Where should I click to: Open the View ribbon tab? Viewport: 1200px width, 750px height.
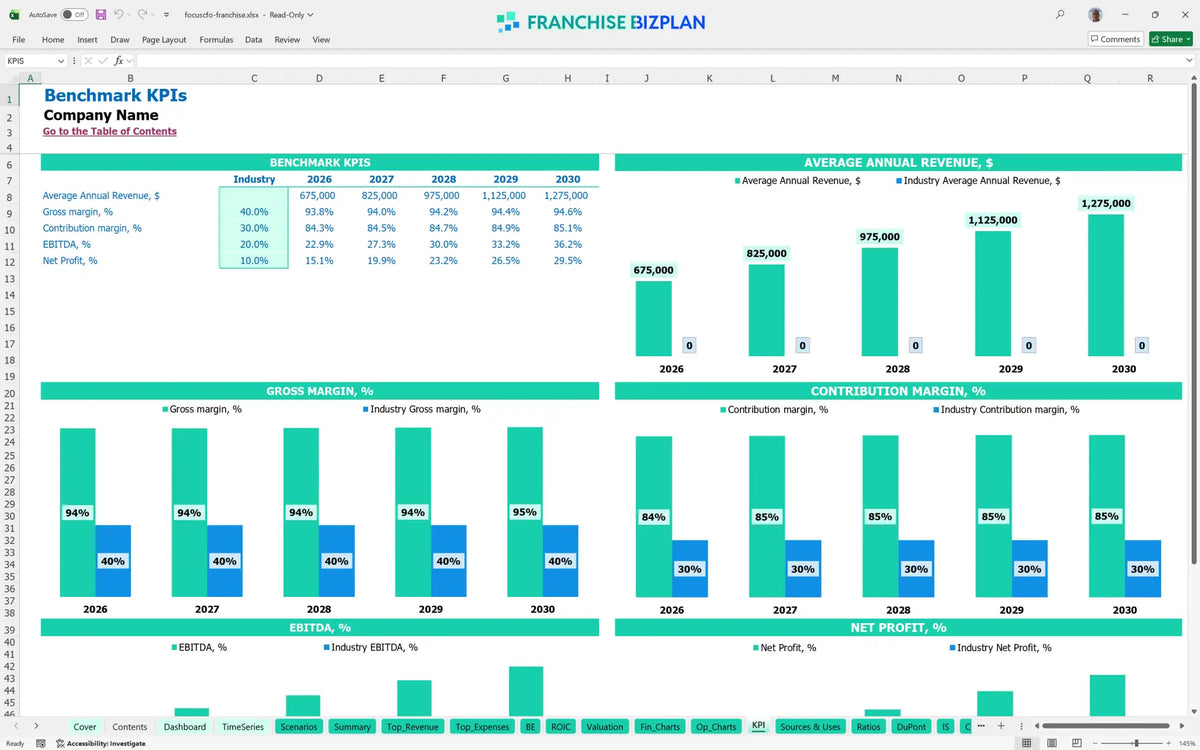(321, 40)
